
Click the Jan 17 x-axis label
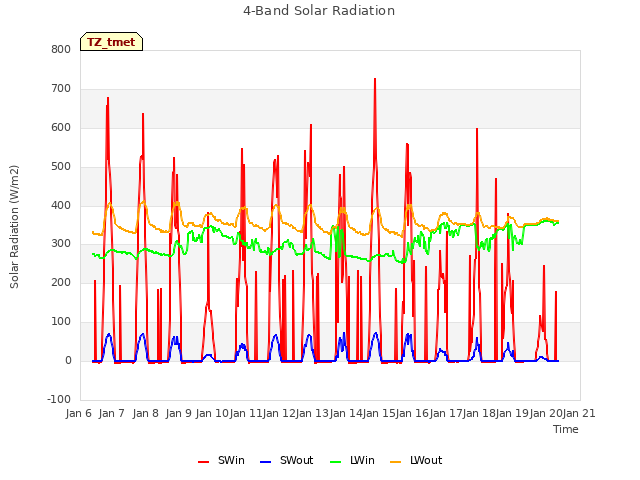(446, 413)
